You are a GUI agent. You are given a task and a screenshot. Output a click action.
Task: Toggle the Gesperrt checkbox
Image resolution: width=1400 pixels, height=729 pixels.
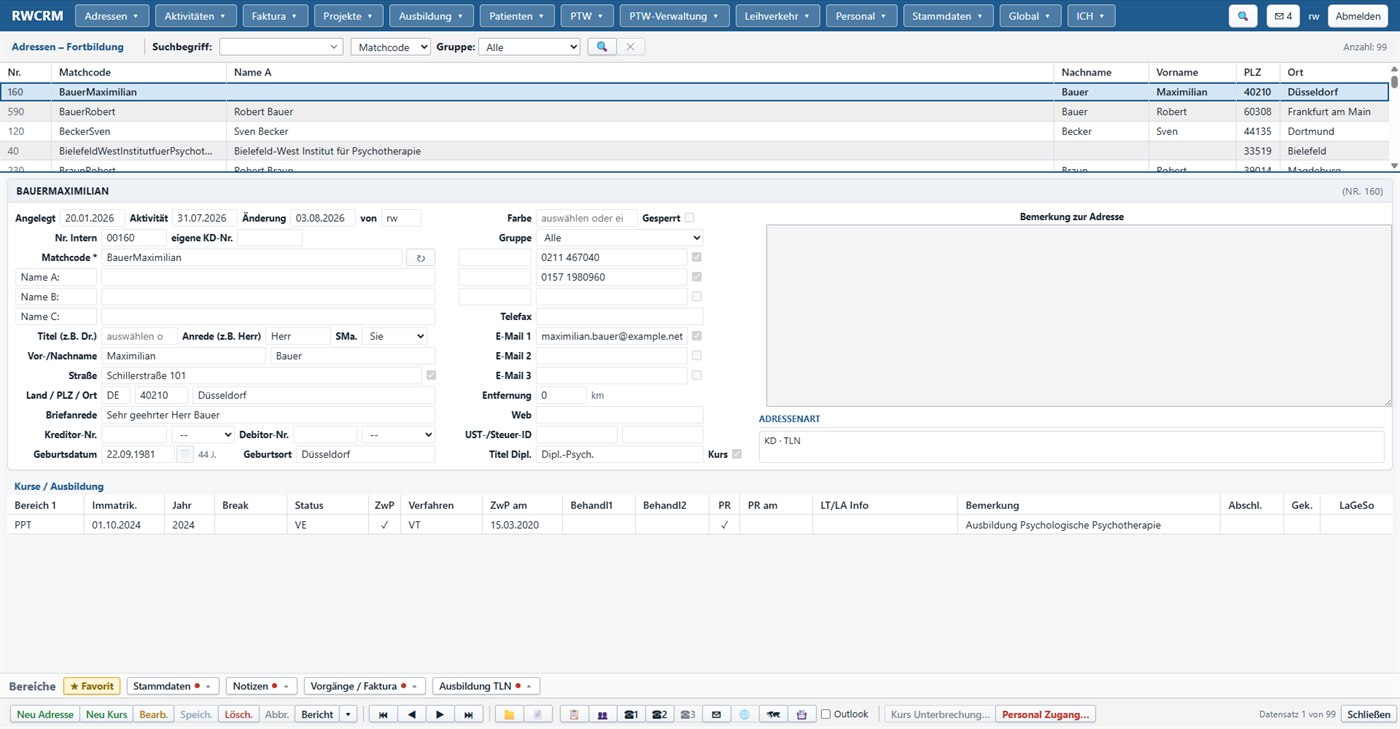689,218
